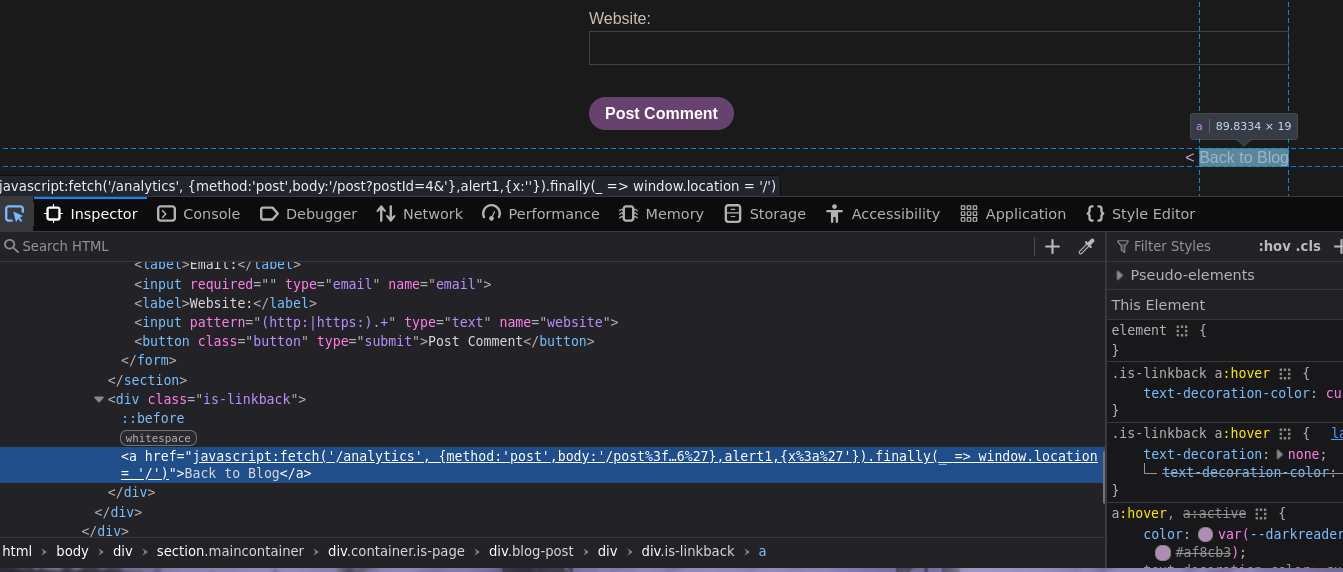
Task: Select the Post Comment button markup row
Action: pyautogui.click(x=550, y=342)
